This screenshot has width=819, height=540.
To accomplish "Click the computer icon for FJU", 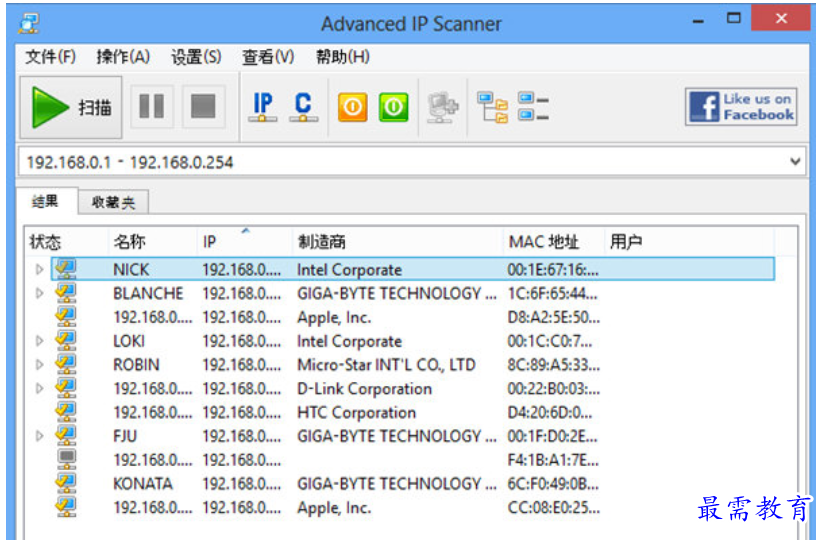I will click(x=66, y=436).
